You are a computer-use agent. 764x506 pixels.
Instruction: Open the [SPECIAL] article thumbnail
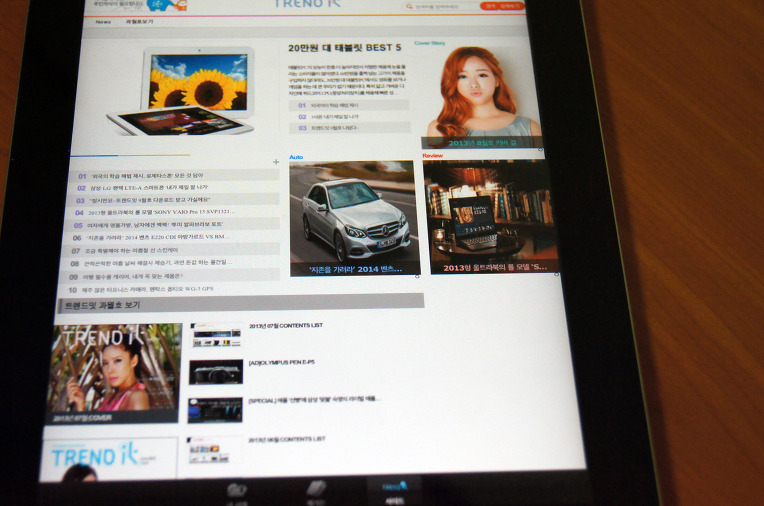click(215, 410)
